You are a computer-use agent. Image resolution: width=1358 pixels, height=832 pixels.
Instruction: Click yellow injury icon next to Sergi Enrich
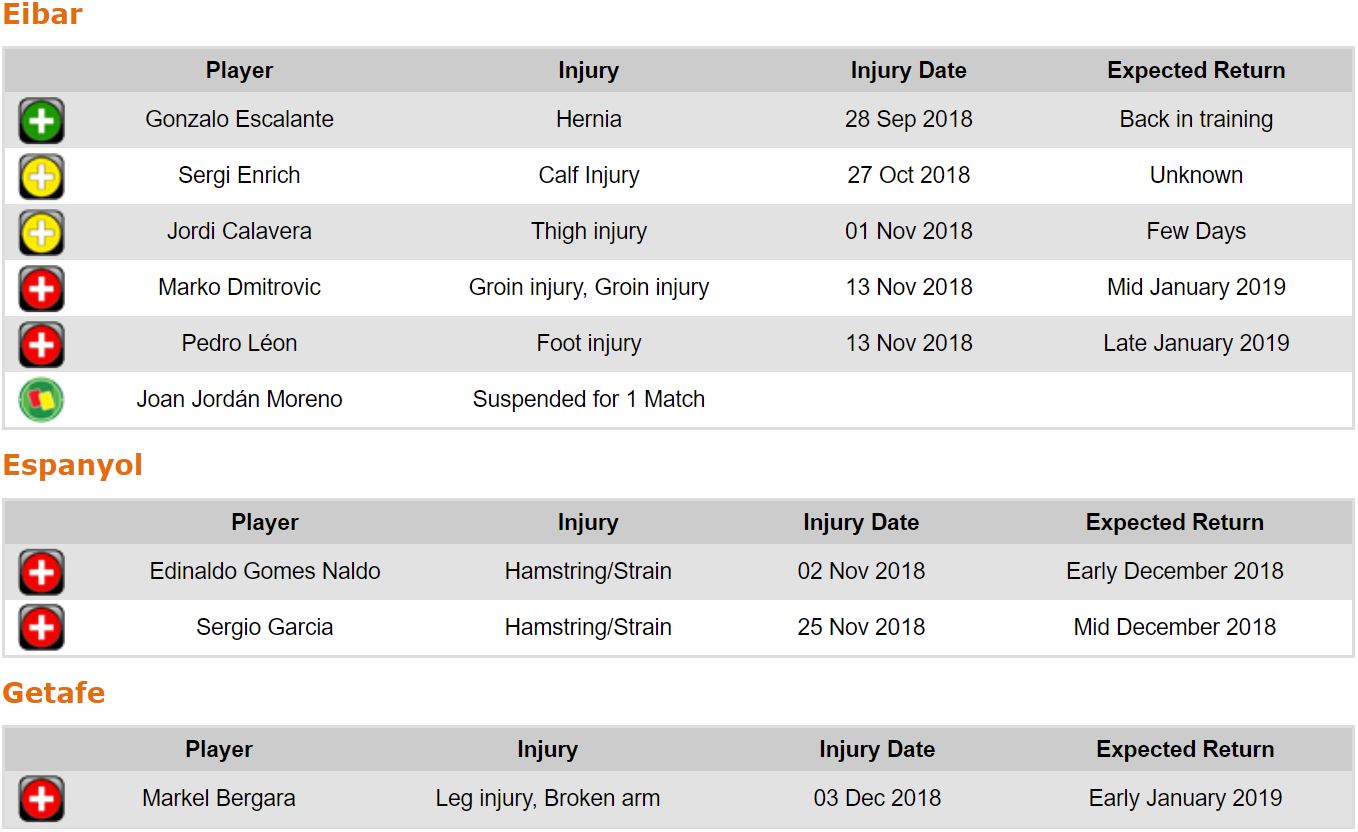coord(41,177)
